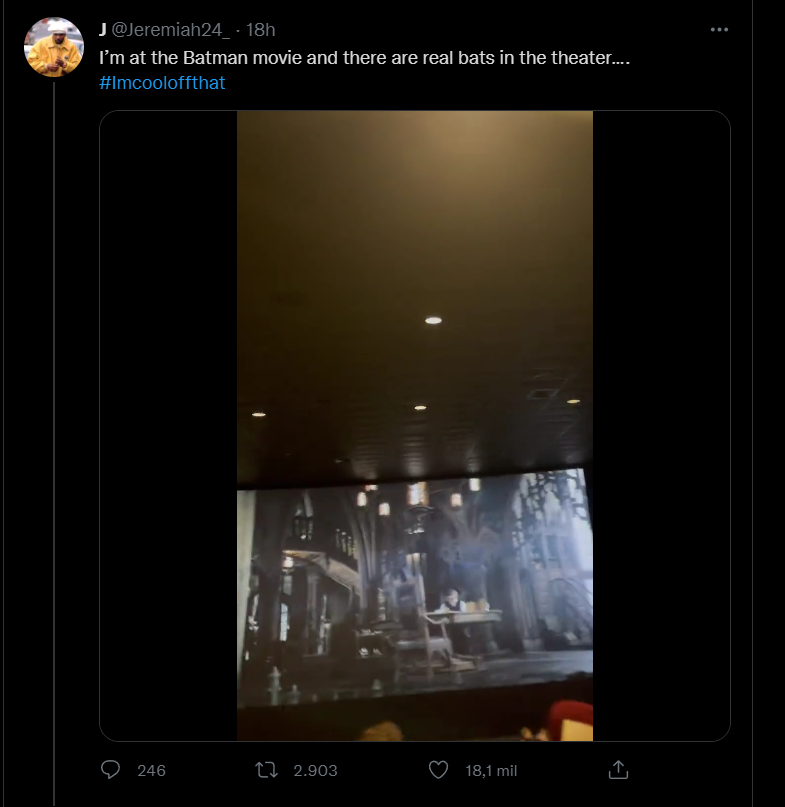Click the 18,1 mil likes count

coord(490,770)
